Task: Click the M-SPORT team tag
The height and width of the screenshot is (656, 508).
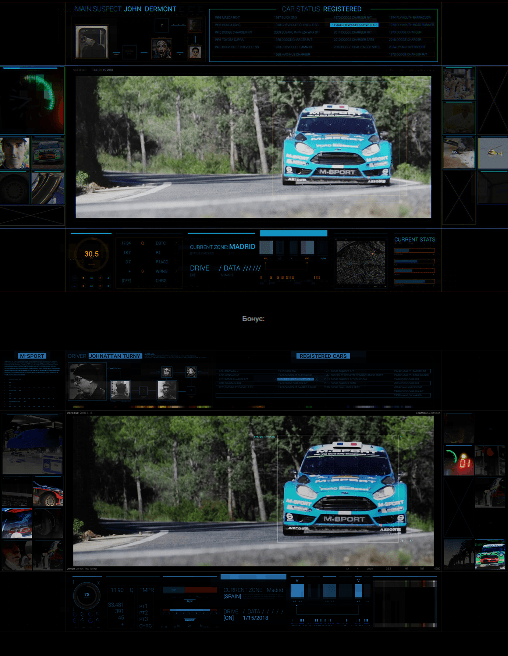Action: pyautogui.click(x=32, y=356)
